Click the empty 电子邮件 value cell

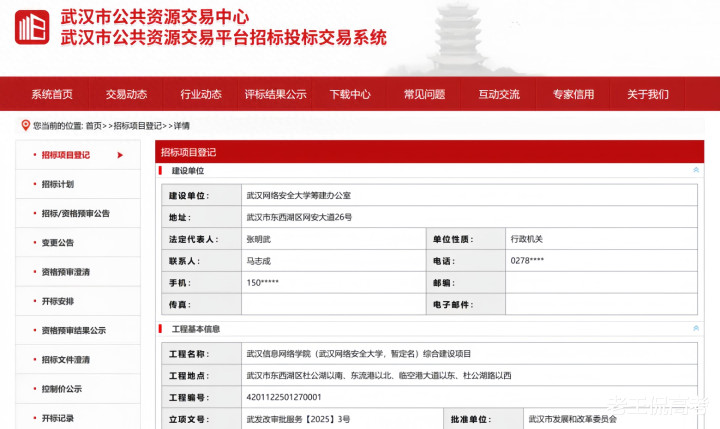point(601,305)
